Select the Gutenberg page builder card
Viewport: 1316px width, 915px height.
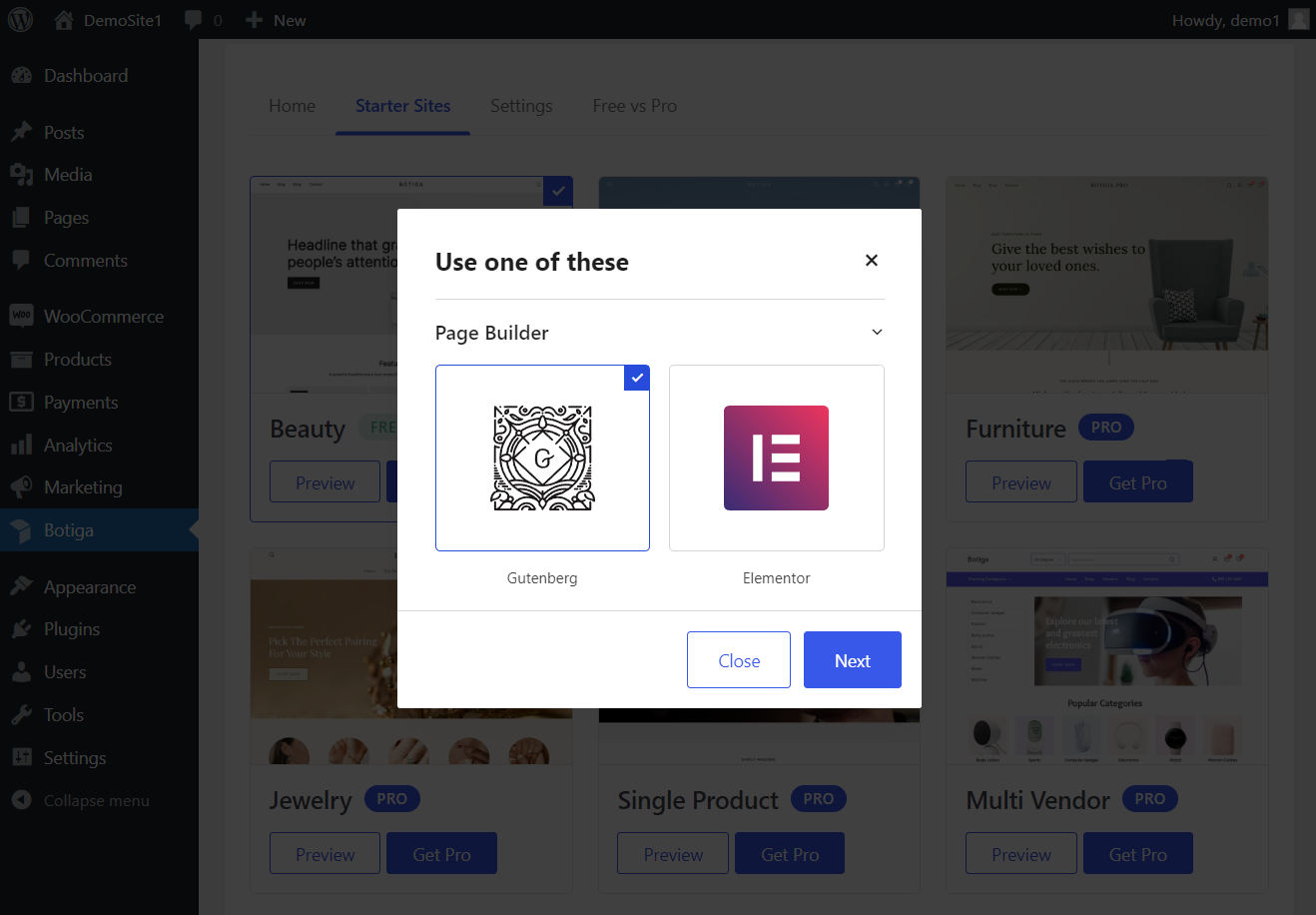click(x=542, y=457)
